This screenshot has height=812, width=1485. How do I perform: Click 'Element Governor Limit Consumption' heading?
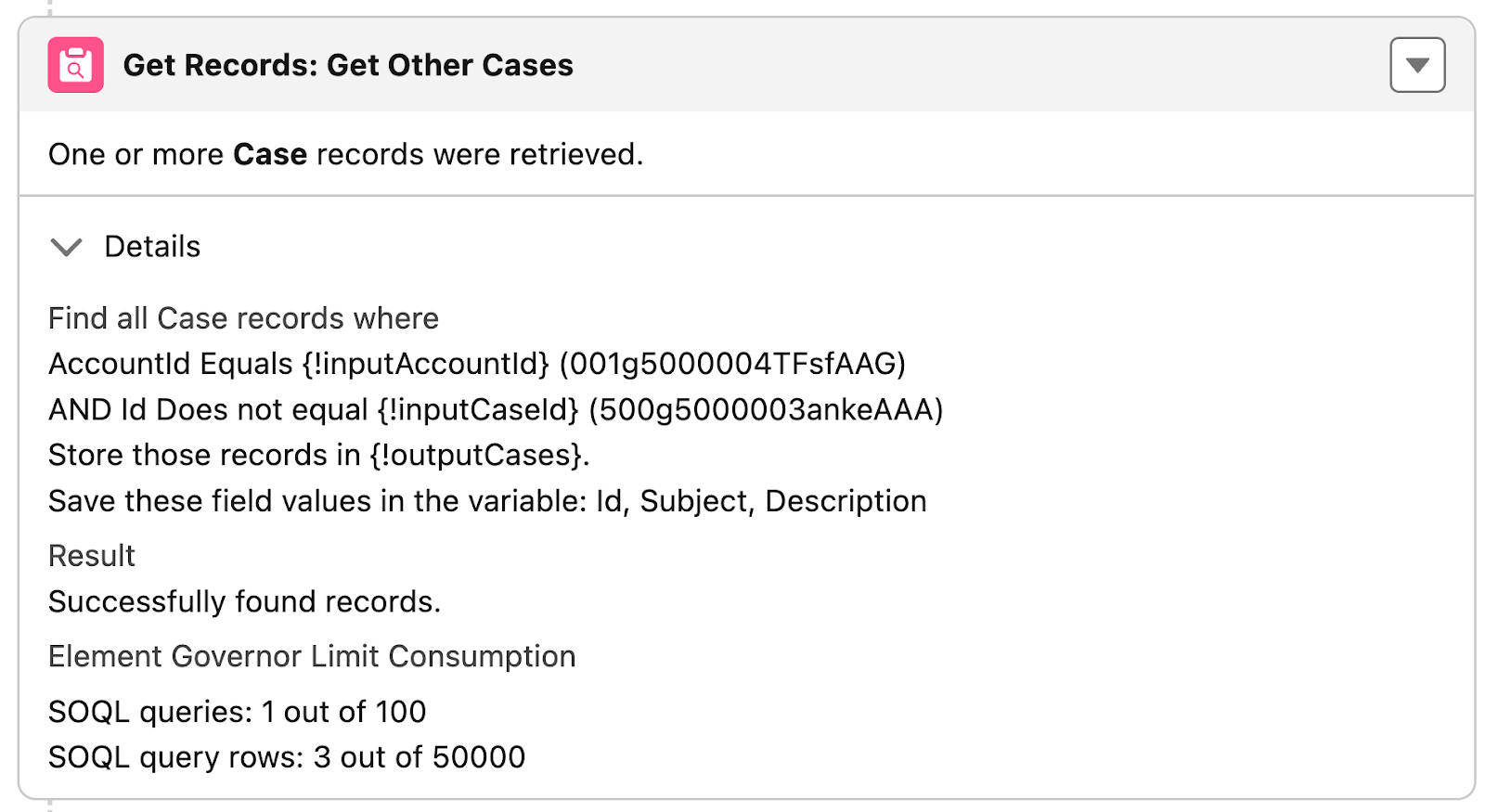[312, 657]
